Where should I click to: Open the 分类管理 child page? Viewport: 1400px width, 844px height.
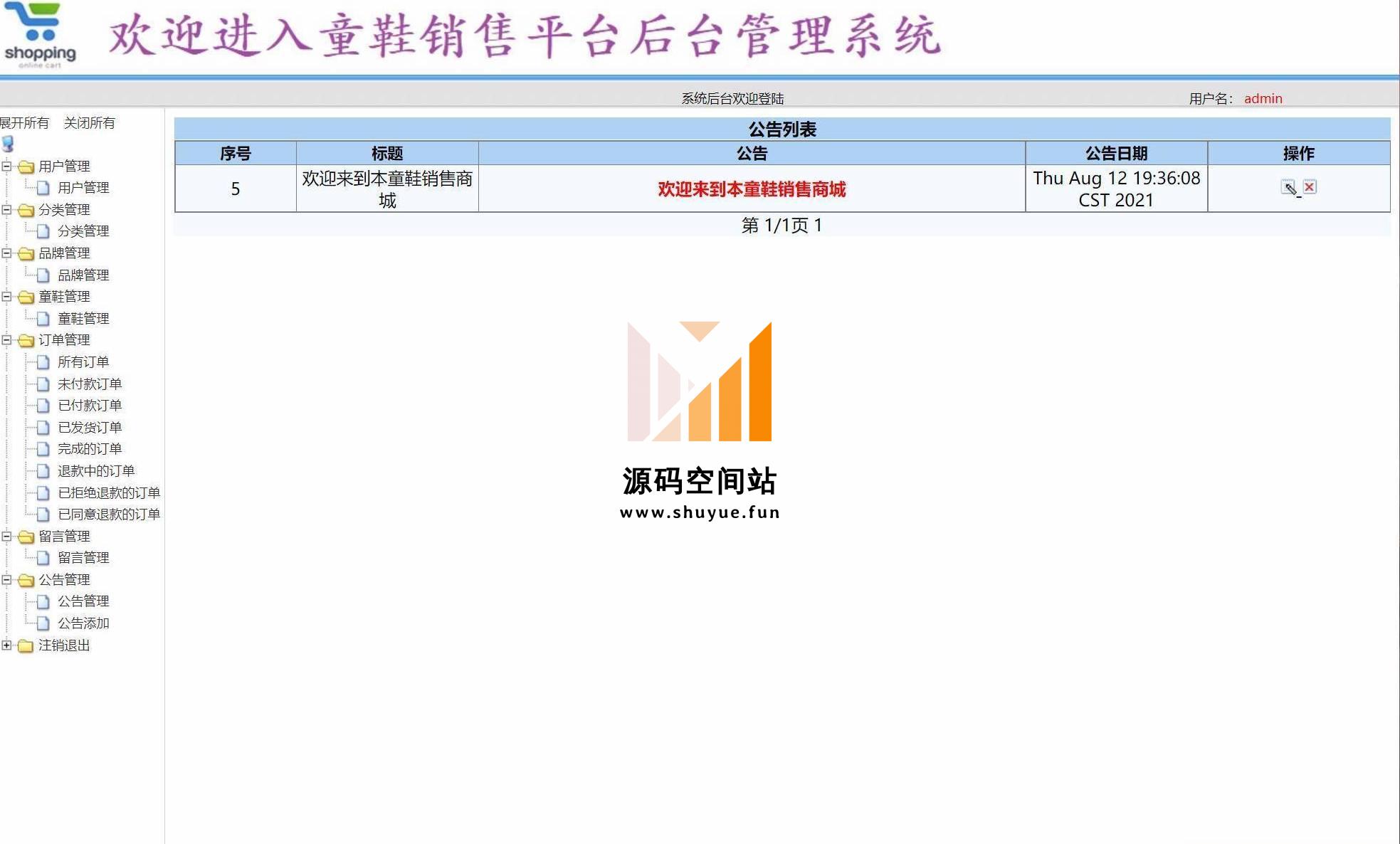83,231
